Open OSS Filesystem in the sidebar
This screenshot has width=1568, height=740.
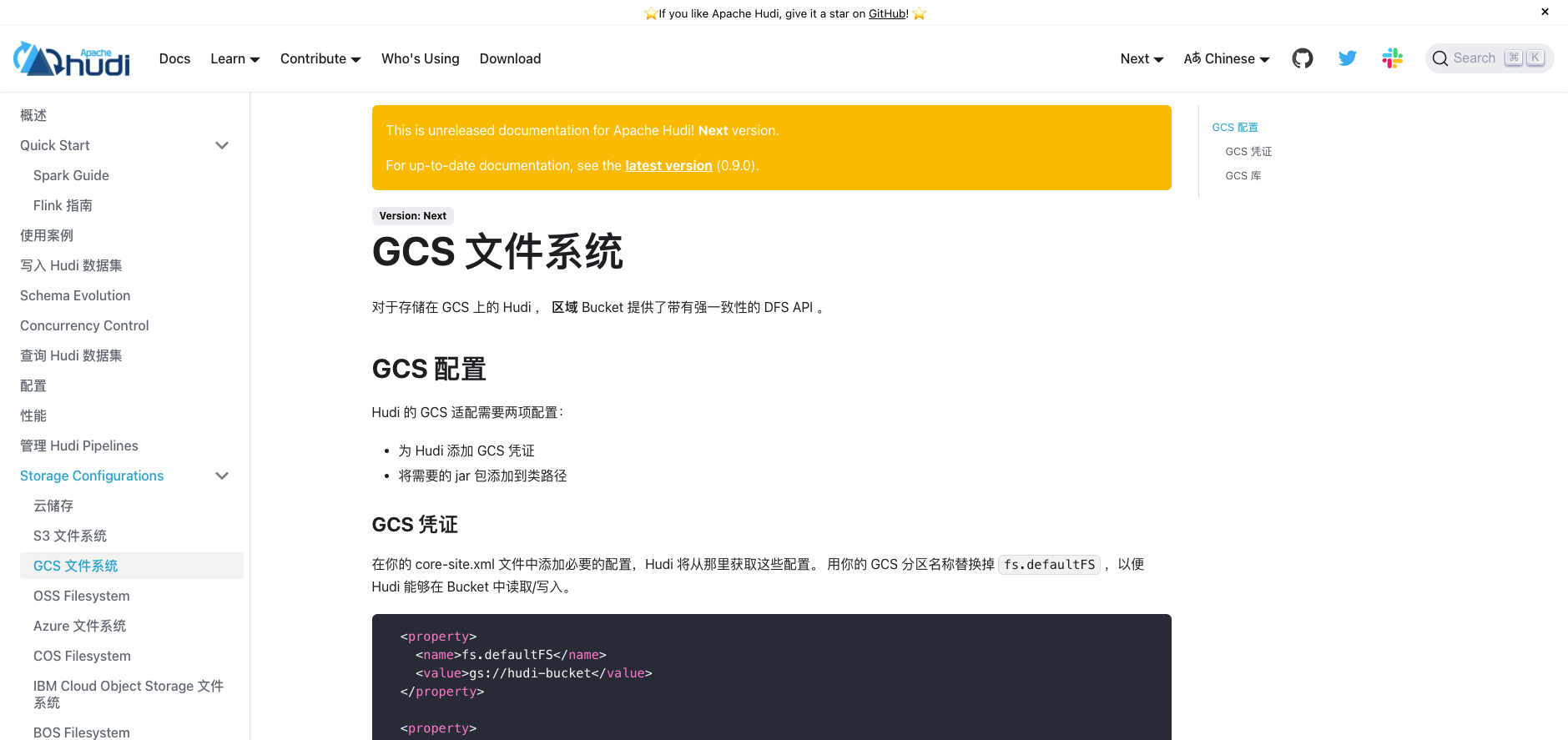pos(82,596)
